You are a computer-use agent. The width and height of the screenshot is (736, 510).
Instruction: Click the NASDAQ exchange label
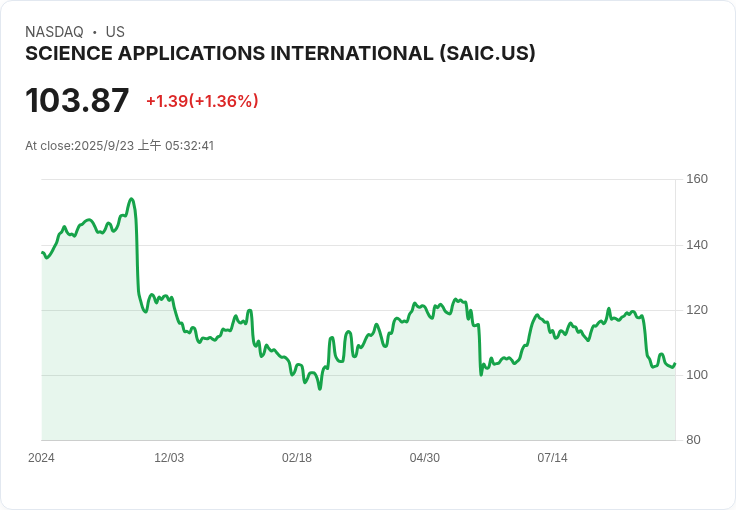click(x=54, y=32)
